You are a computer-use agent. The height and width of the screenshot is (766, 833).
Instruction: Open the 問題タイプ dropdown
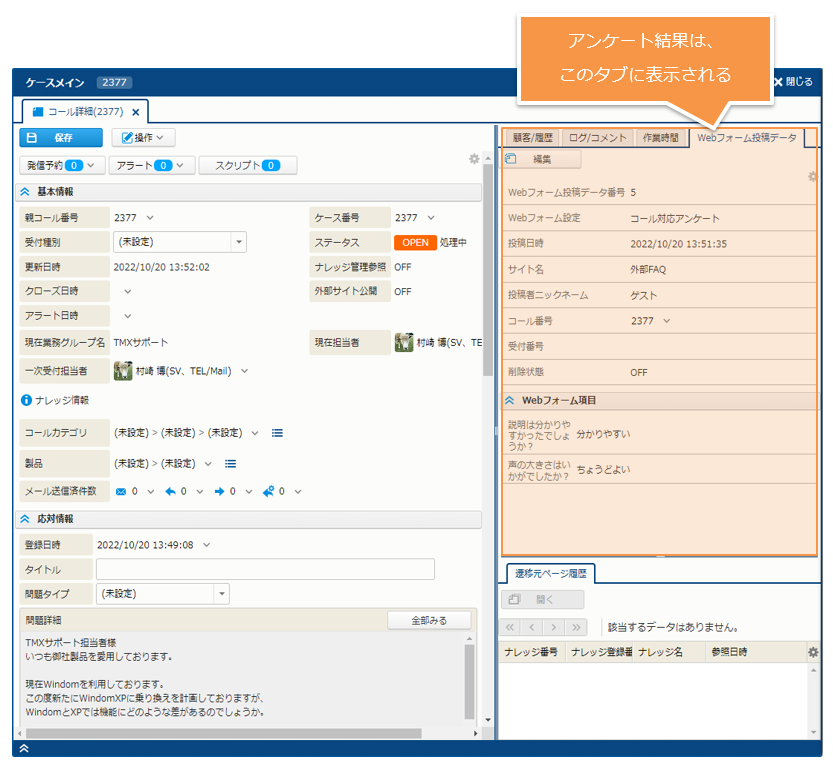[x=221, y=594]
